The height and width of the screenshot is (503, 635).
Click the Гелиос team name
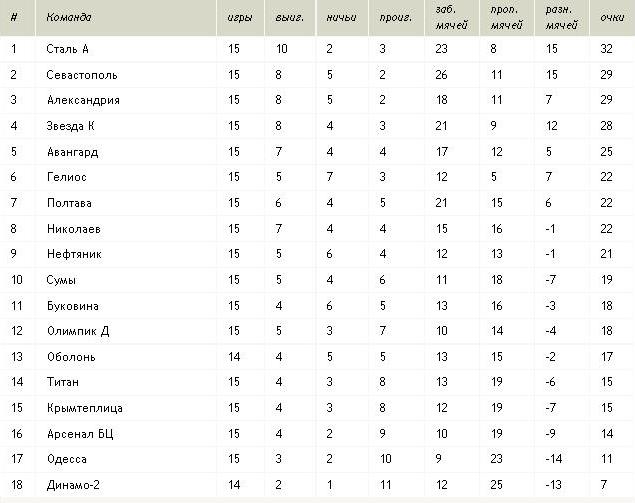(67, 177)
